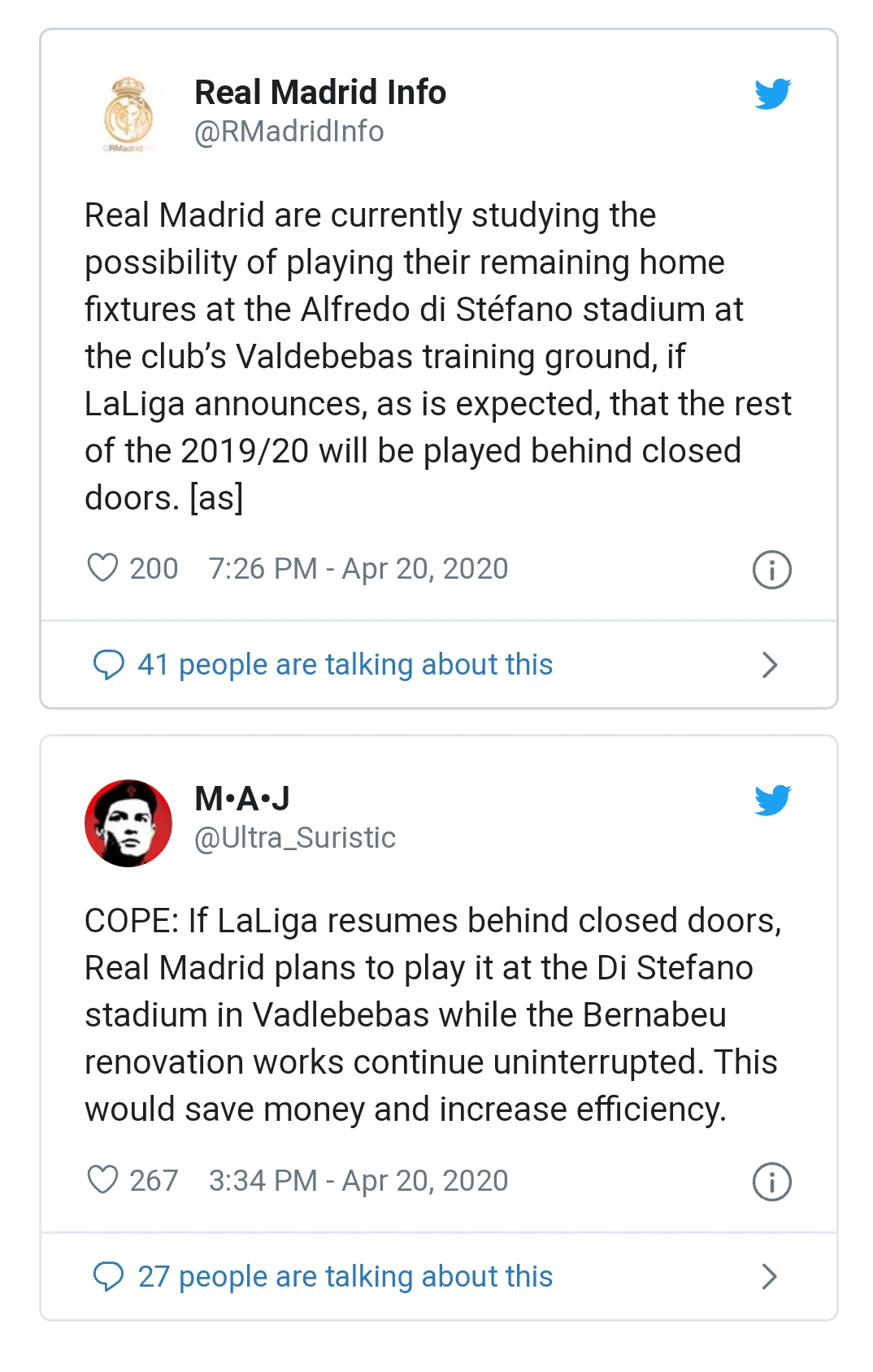Click @RMadridInfo handle

[289, 132]
